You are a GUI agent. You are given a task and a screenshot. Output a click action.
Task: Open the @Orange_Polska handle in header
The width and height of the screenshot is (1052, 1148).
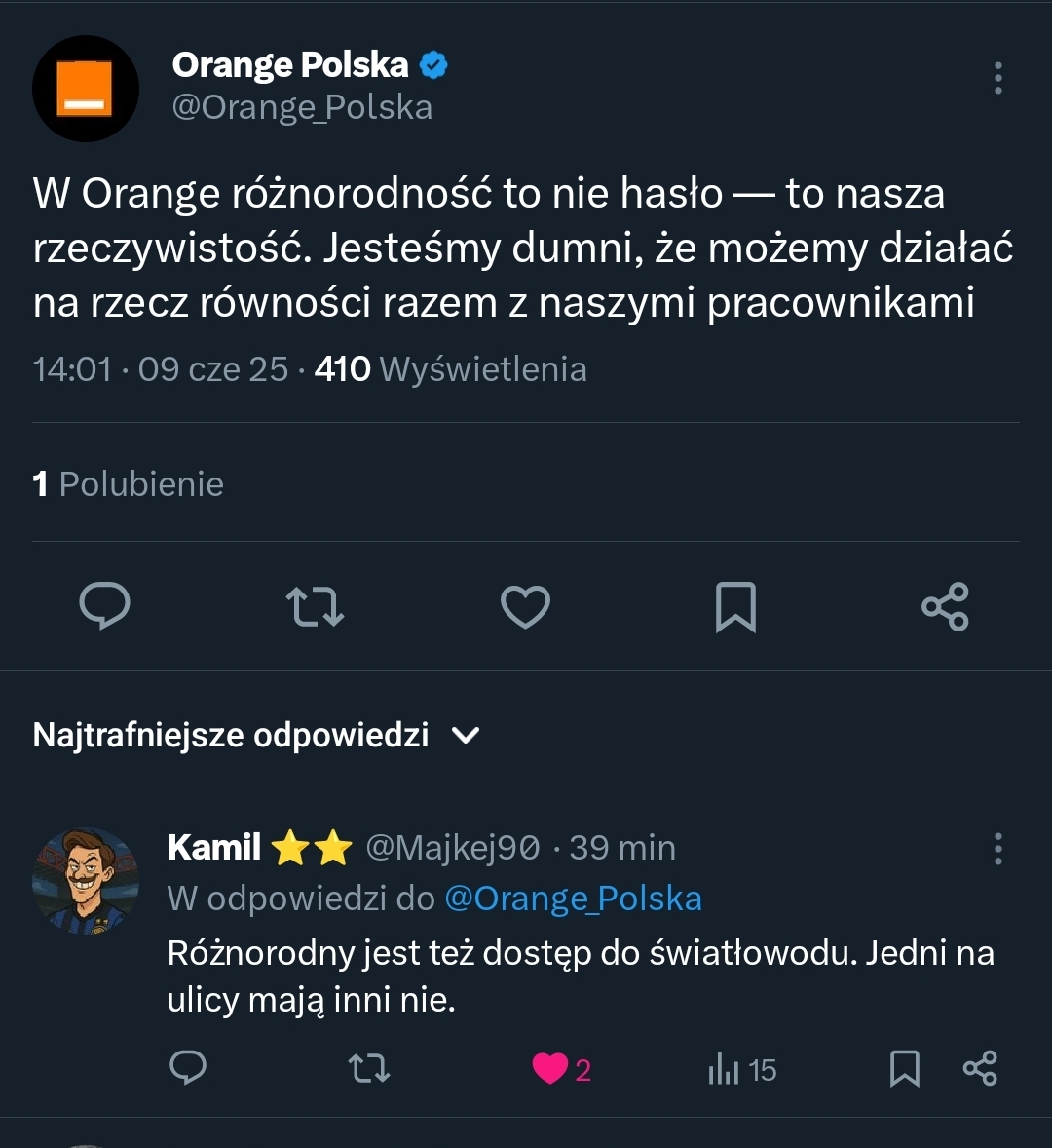point(302,107)
